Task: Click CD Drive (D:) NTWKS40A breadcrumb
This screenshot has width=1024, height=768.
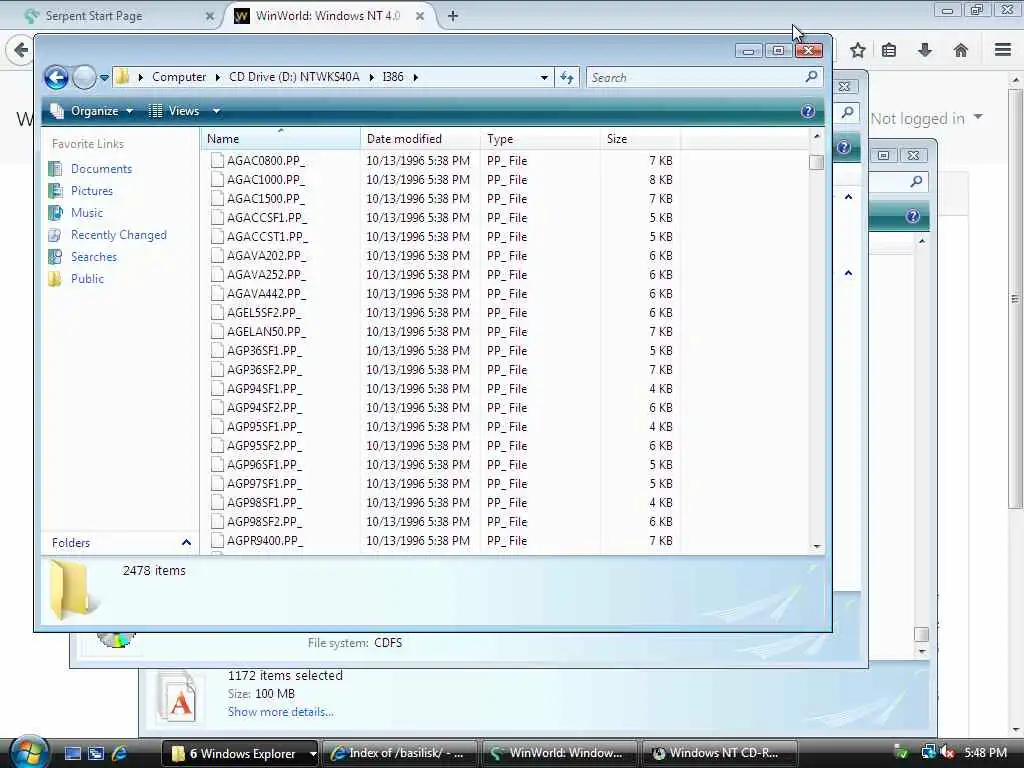Action: coord(294,77)
